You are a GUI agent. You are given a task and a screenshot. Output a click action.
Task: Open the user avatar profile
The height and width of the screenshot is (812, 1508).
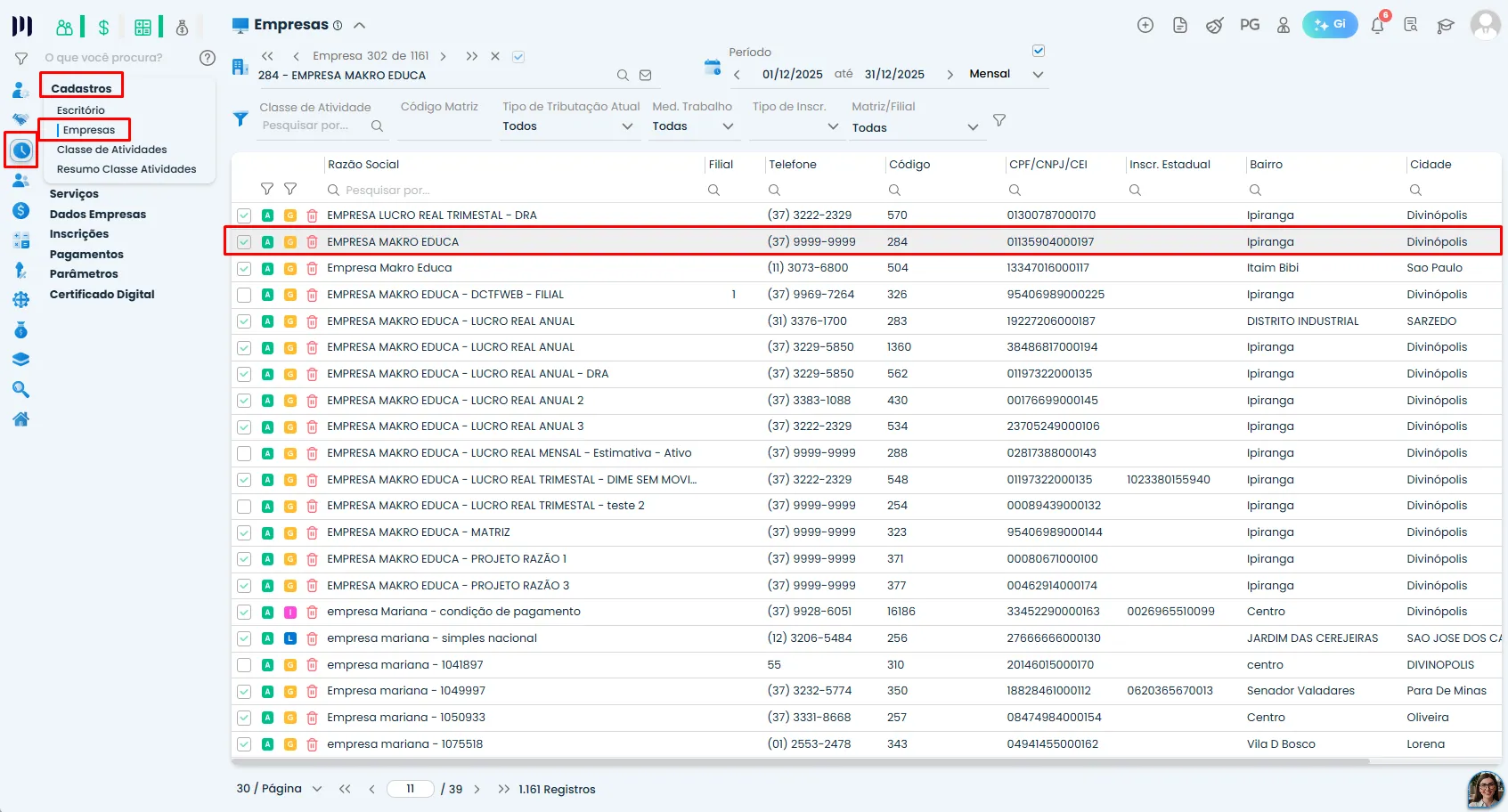pyautogui.click(x=1485, y=25)
